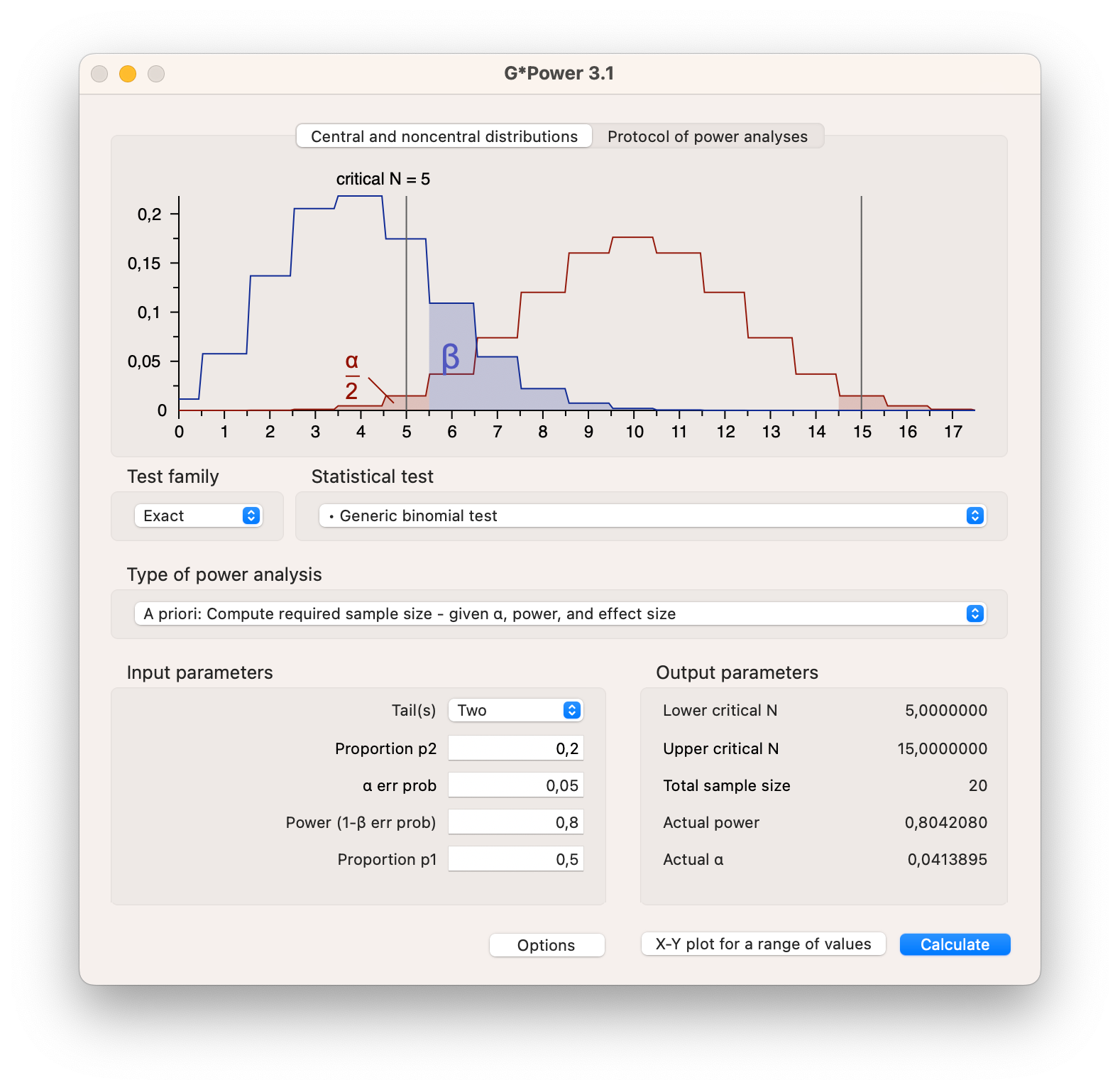Click the Output parameters heading
Screen dimensions: 1120x1080
point(737,672)
